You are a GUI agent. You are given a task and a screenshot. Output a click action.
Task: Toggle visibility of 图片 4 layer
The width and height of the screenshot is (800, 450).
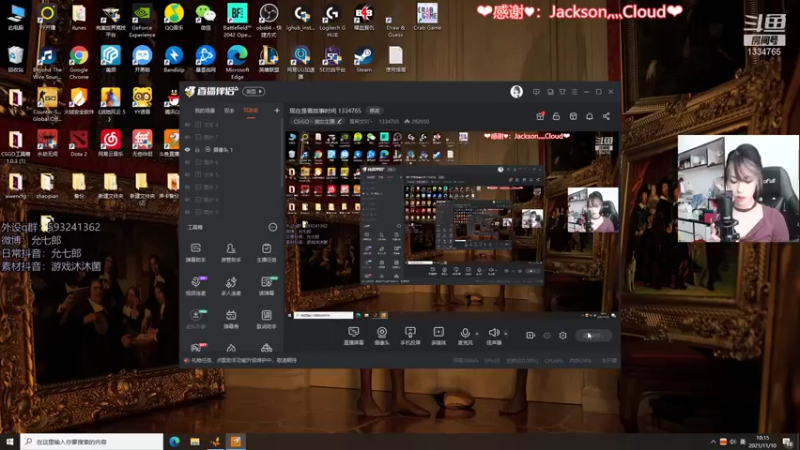point(187,199)
